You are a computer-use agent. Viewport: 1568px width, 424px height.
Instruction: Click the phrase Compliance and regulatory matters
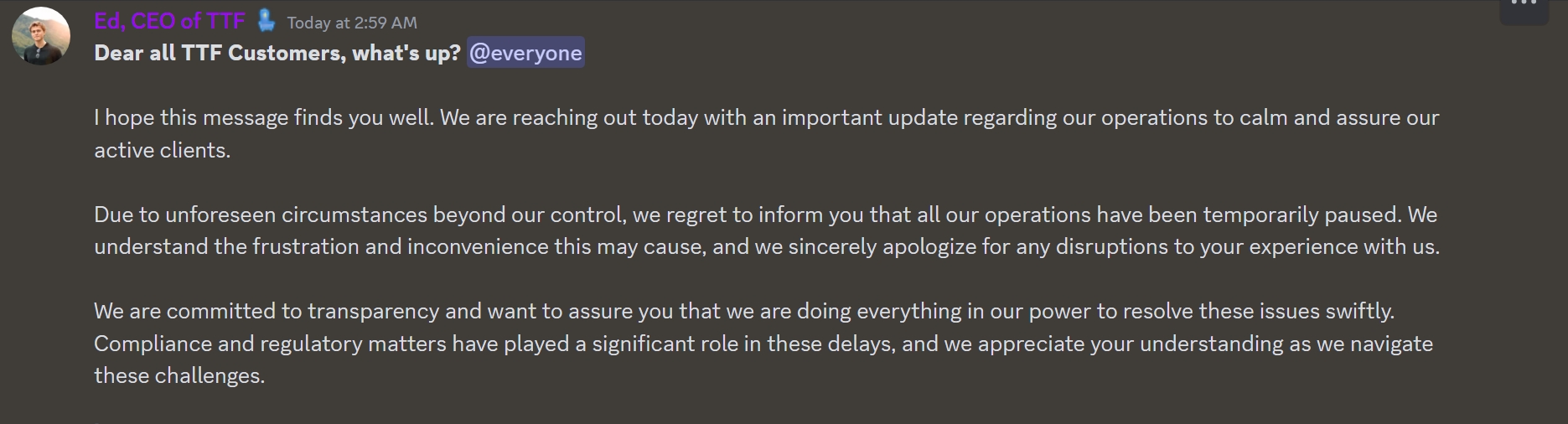coord(270,344)
